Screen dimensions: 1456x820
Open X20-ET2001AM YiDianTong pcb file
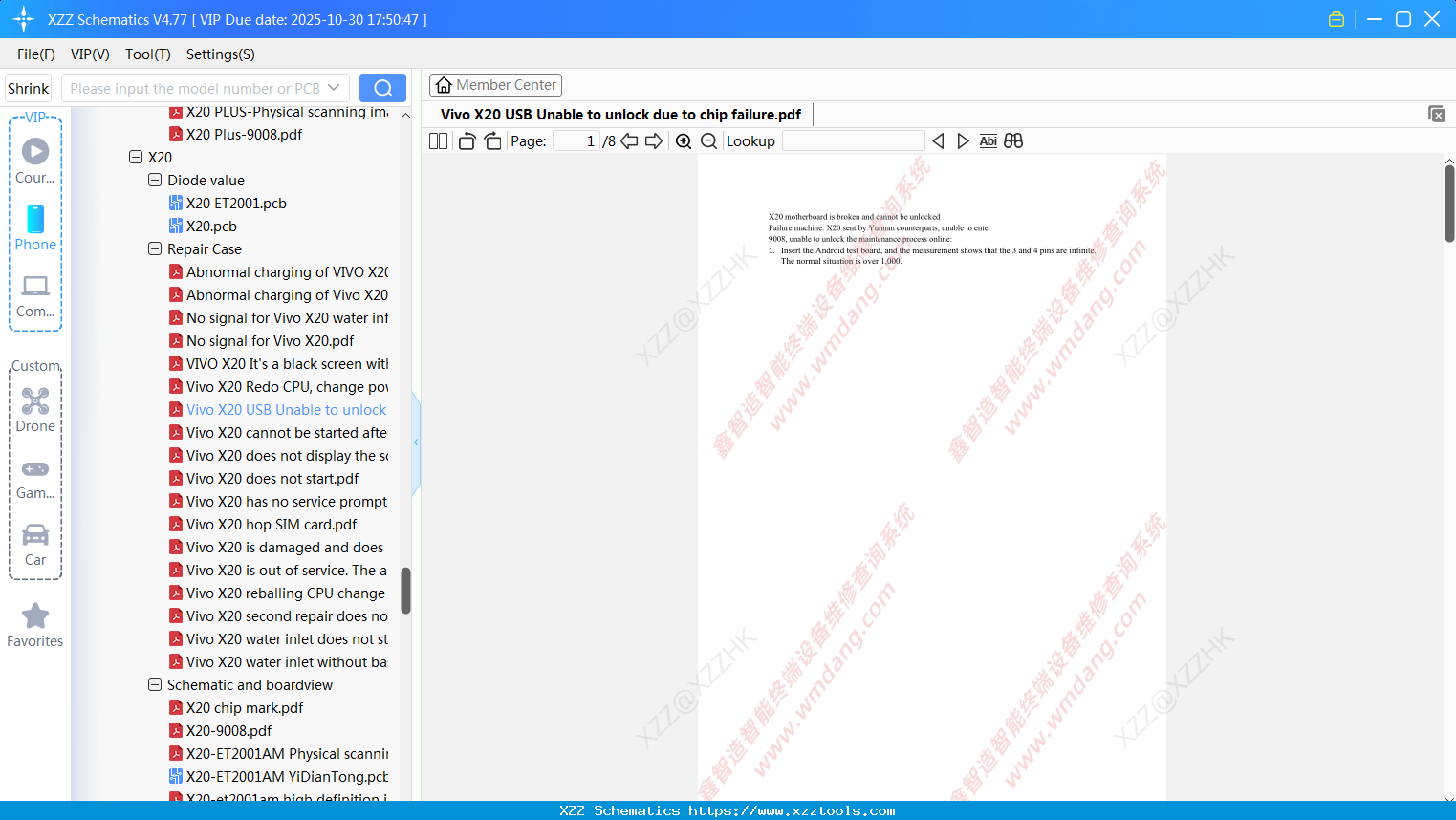click(x=278, y=776)
